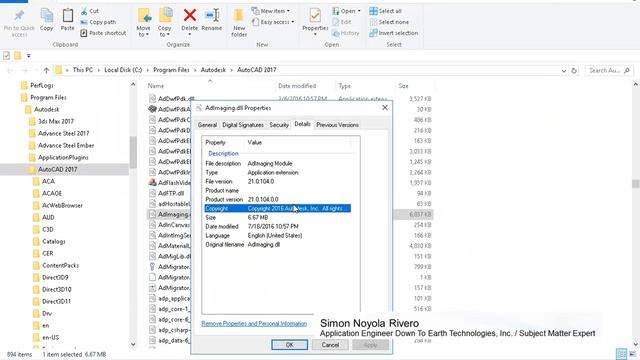640x360 pixels.
Task: Click quick access toolbar folder icon
Action: pyautogui.click(x=18, y=56)
